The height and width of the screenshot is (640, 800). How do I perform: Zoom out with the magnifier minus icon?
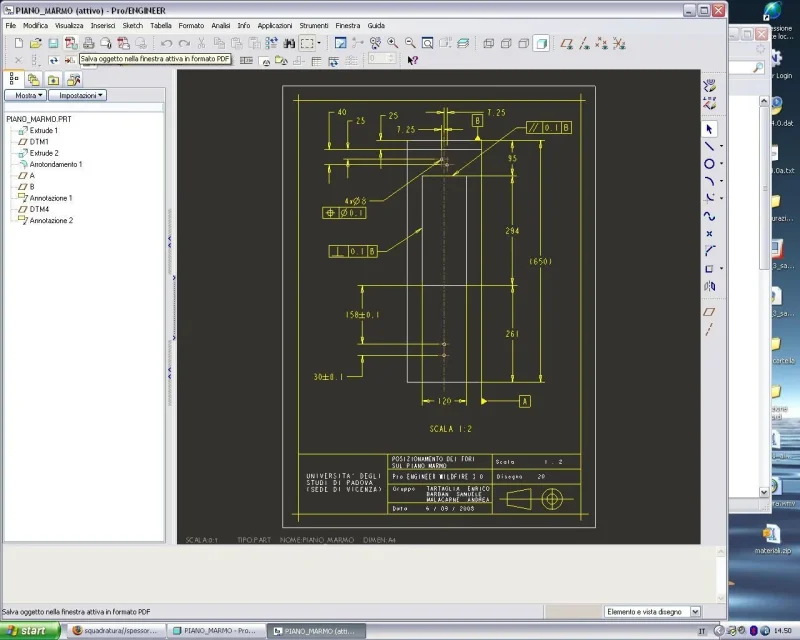click(410, 43)
